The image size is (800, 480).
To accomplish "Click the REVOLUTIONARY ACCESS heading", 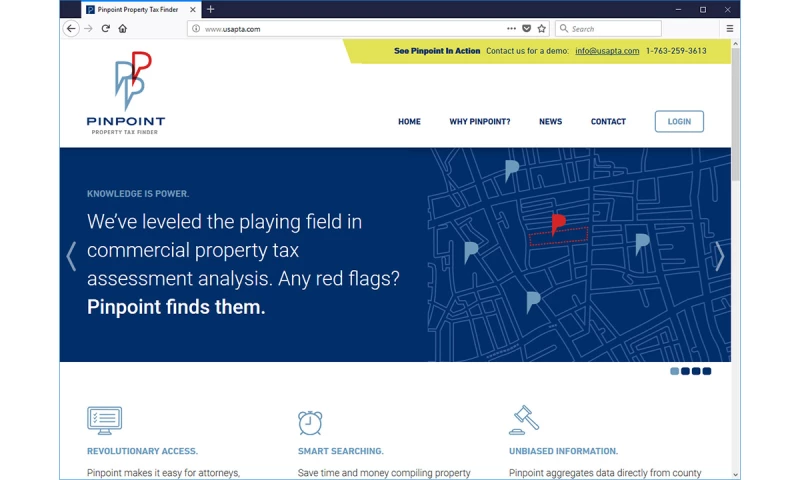I will pos(142,451).
